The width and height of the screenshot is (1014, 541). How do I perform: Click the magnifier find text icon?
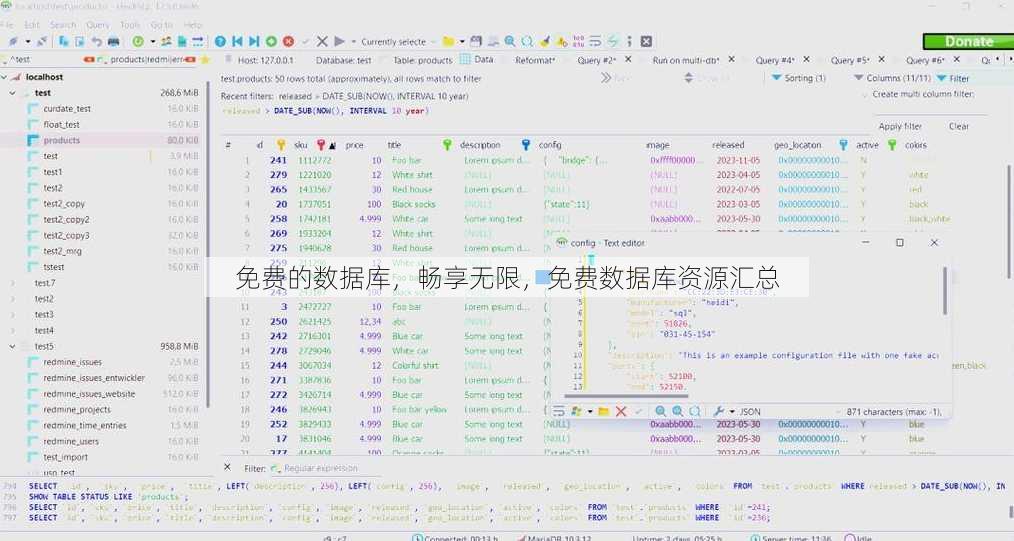coord(510,41)
